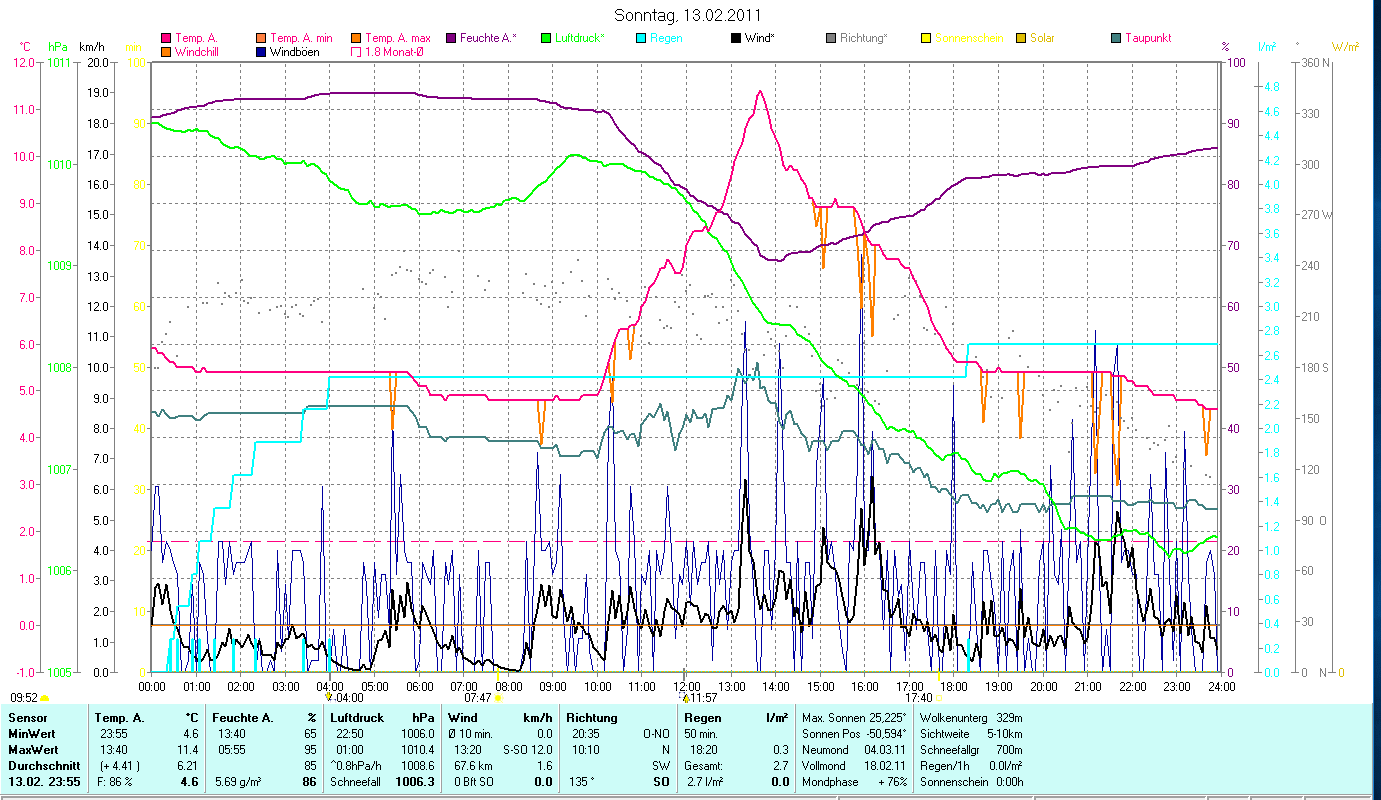Click the 5.69 g/m² value

click(x=240, y=781)
